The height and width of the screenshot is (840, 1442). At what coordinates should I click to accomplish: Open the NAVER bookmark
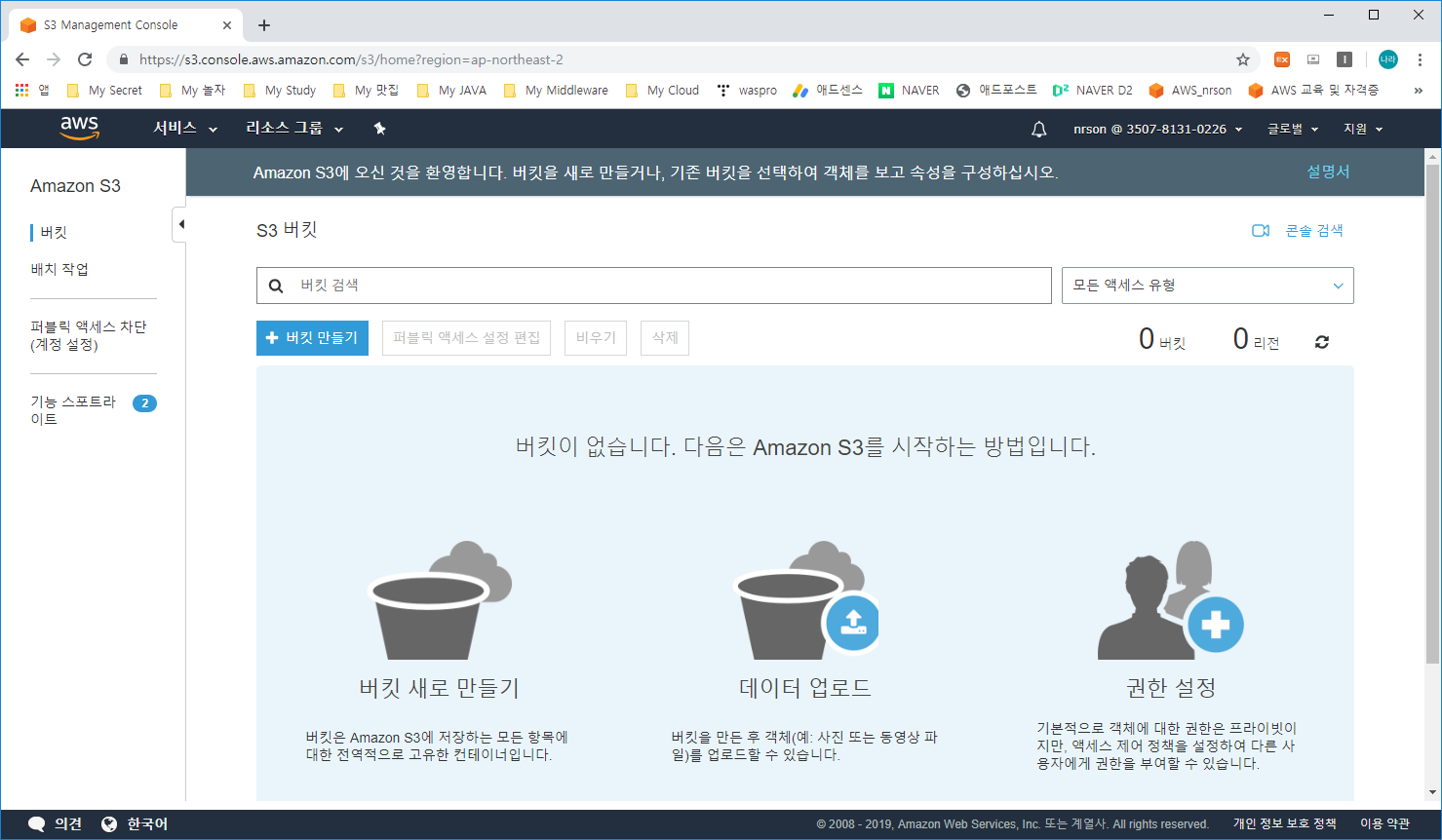pos(909,91)
